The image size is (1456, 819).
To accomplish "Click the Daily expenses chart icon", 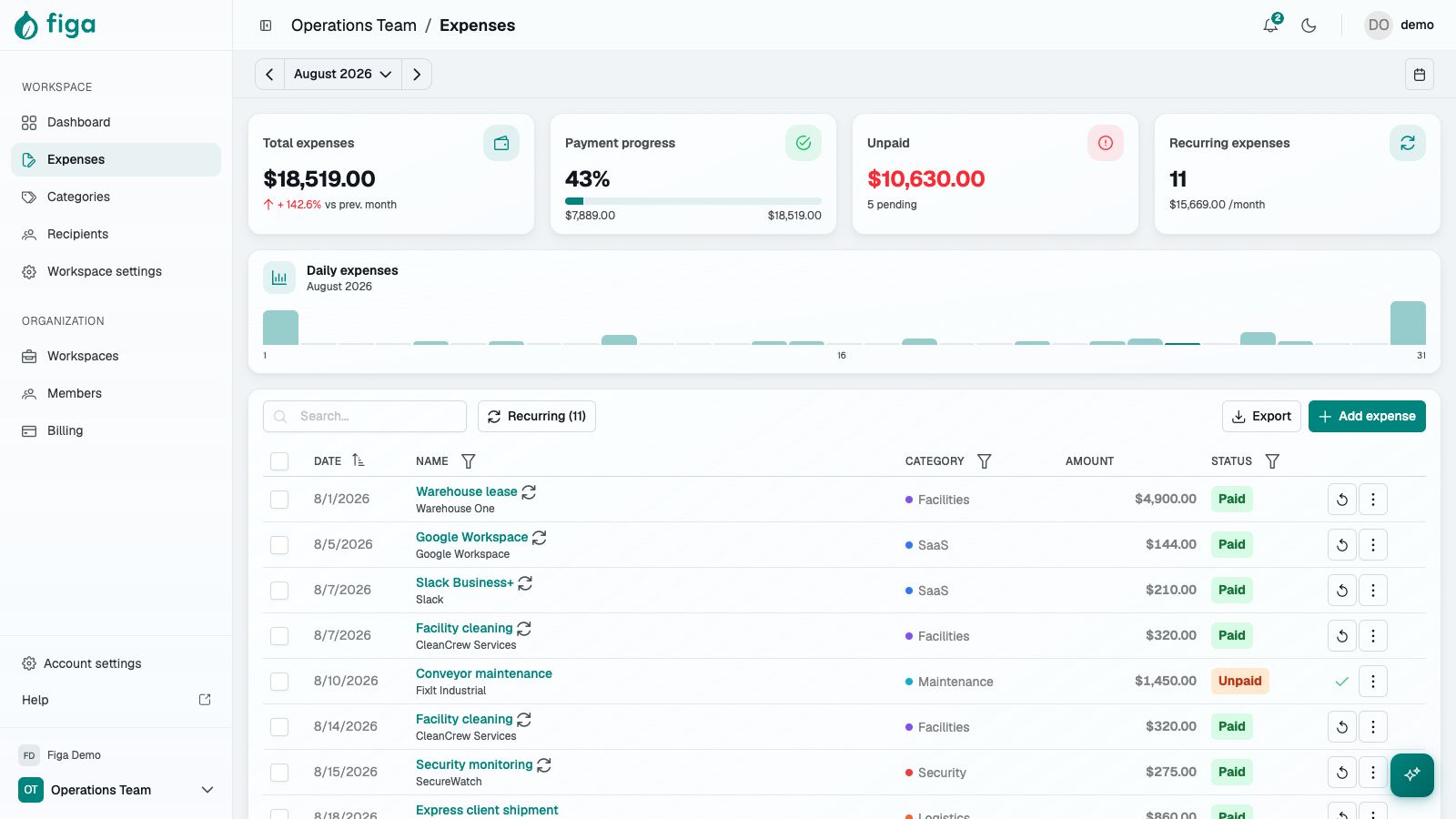I will click(x=279, y=278).
